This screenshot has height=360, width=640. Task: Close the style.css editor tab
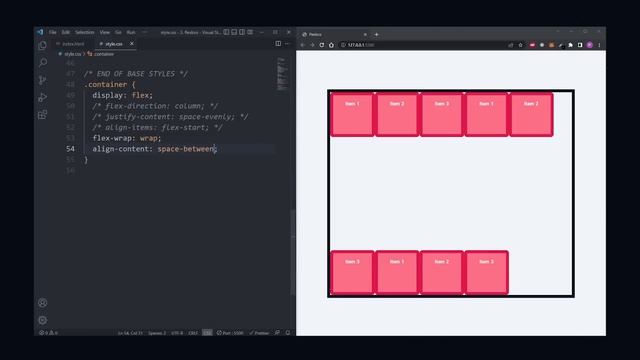tap(131, 43)
